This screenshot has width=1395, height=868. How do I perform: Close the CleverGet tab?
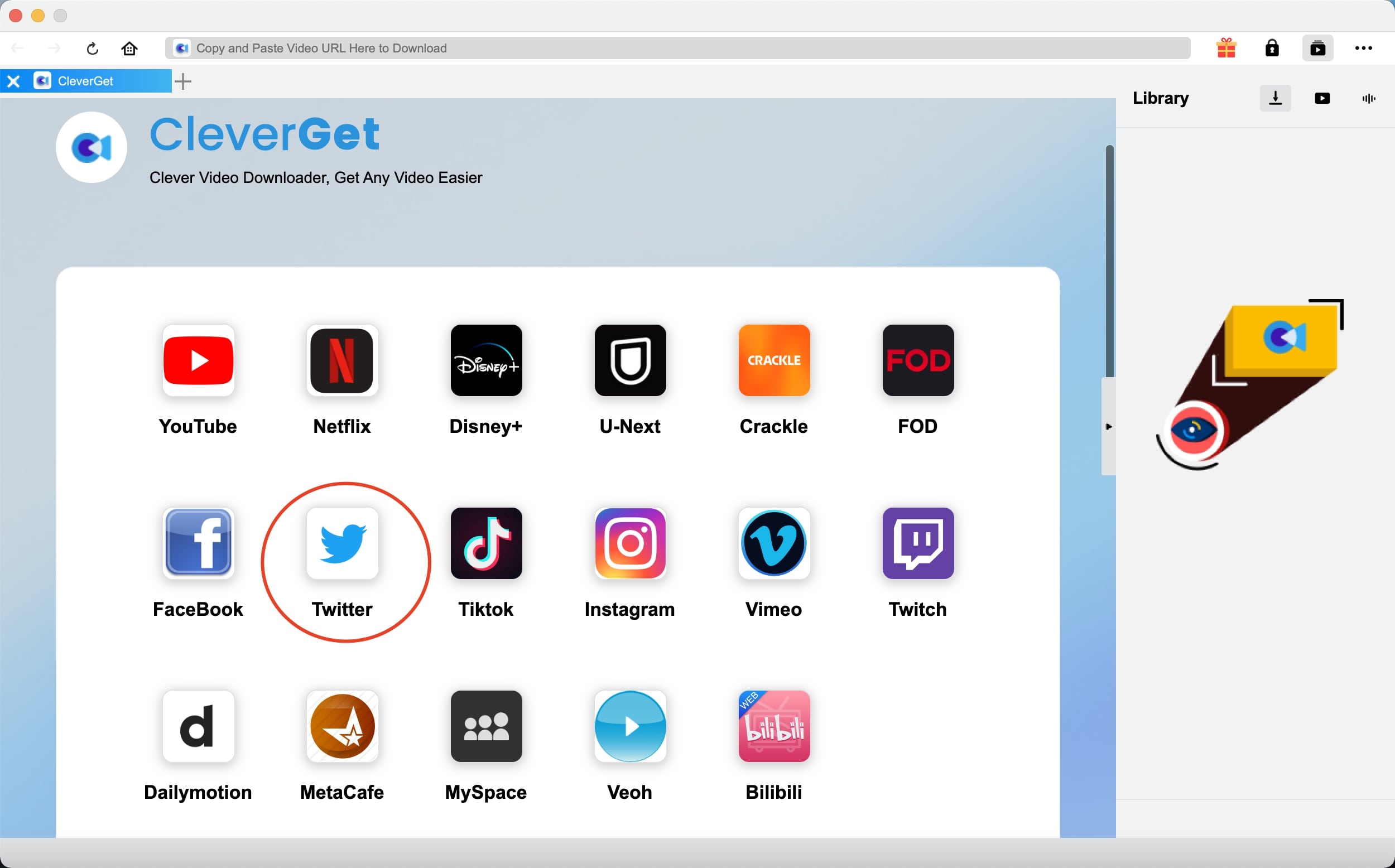(14, 81)
